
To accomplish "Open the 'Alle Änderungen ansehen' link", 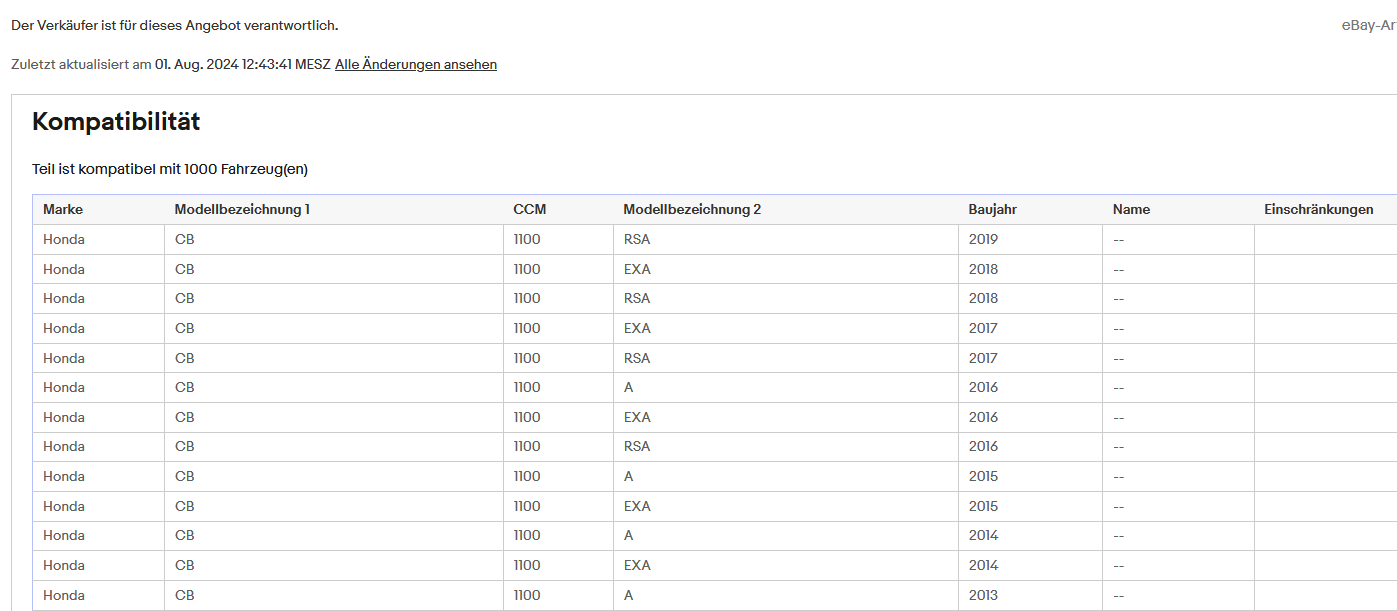I will pos(415,65).
